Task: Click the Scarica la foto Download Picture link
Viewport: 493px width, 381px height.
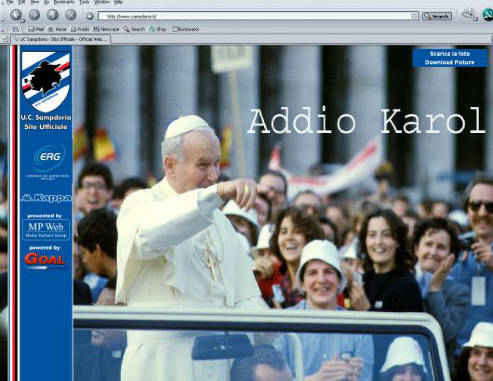Action: coord(449,58)
